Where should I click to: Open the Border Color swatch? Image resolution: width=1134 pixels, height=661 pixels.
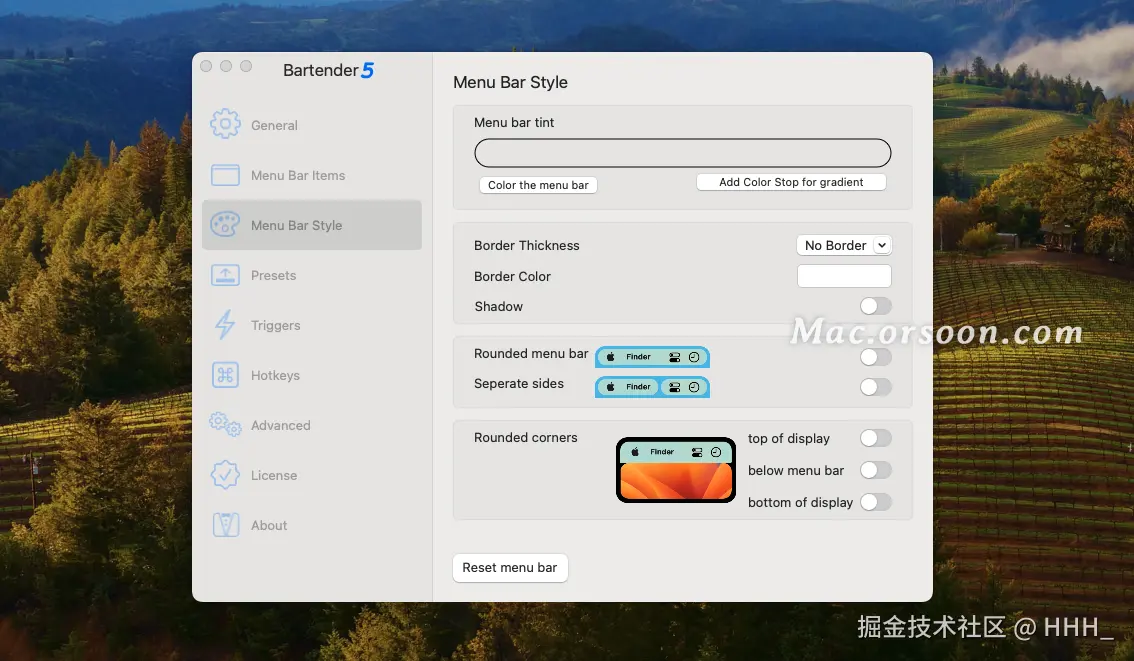click(844, 276)
